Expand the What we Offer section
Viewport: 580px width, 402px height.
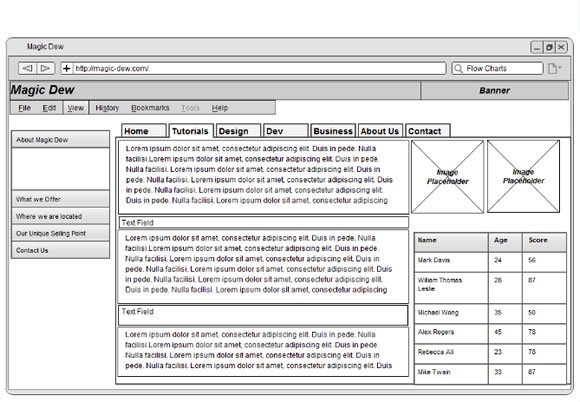(x=61, y=199)
